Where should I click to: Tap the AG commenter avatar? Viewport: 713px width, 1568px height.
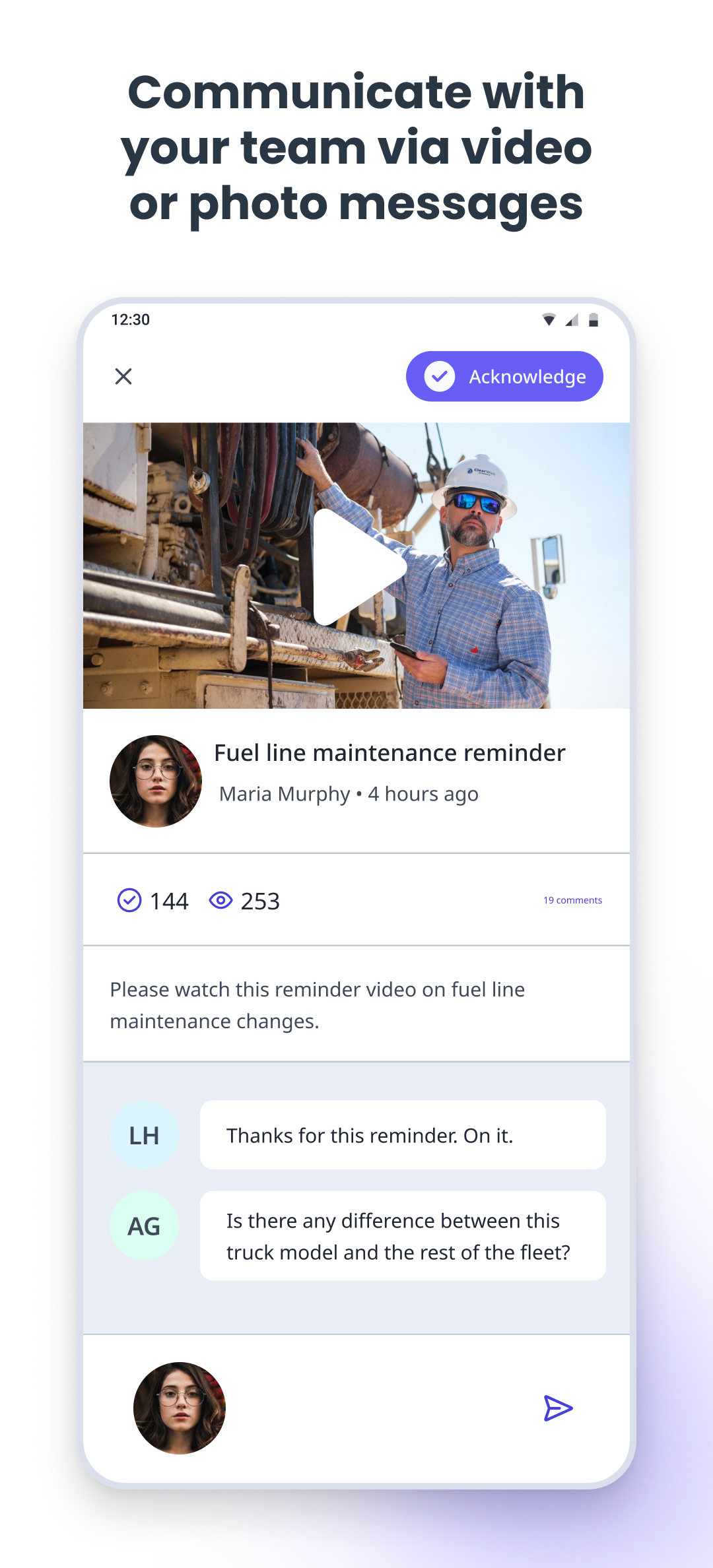click(x=144, y=1226)
